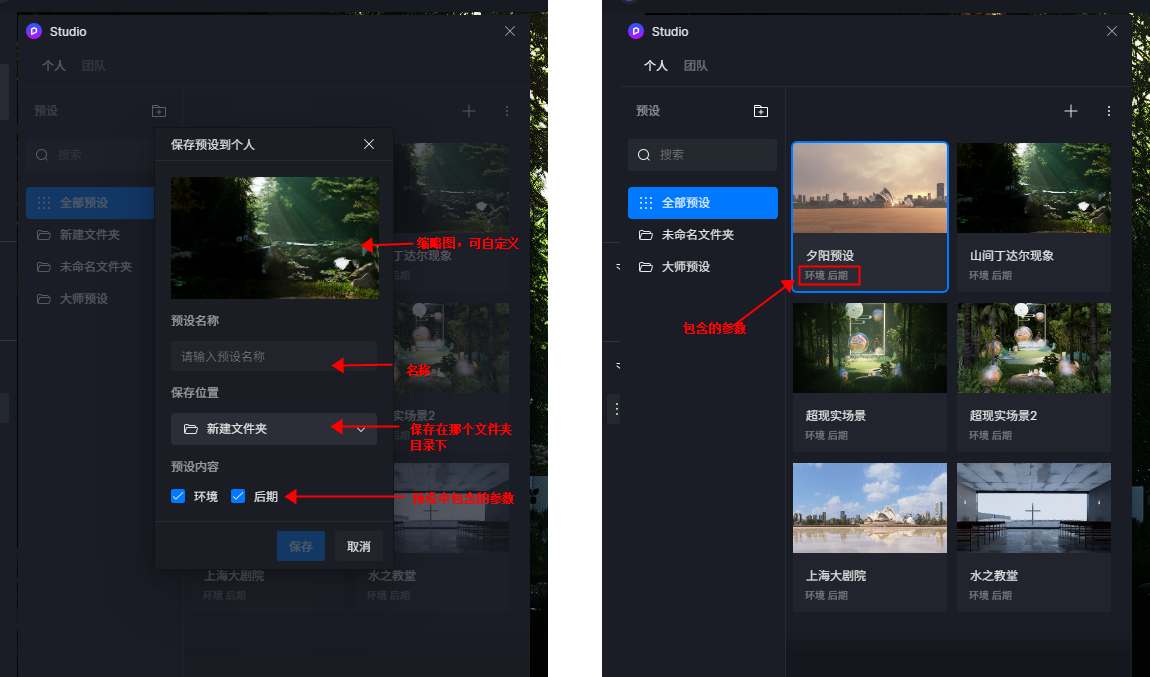Open more options dots in left window
Viewport: 1150px width, 677px height.
[507, 111]
